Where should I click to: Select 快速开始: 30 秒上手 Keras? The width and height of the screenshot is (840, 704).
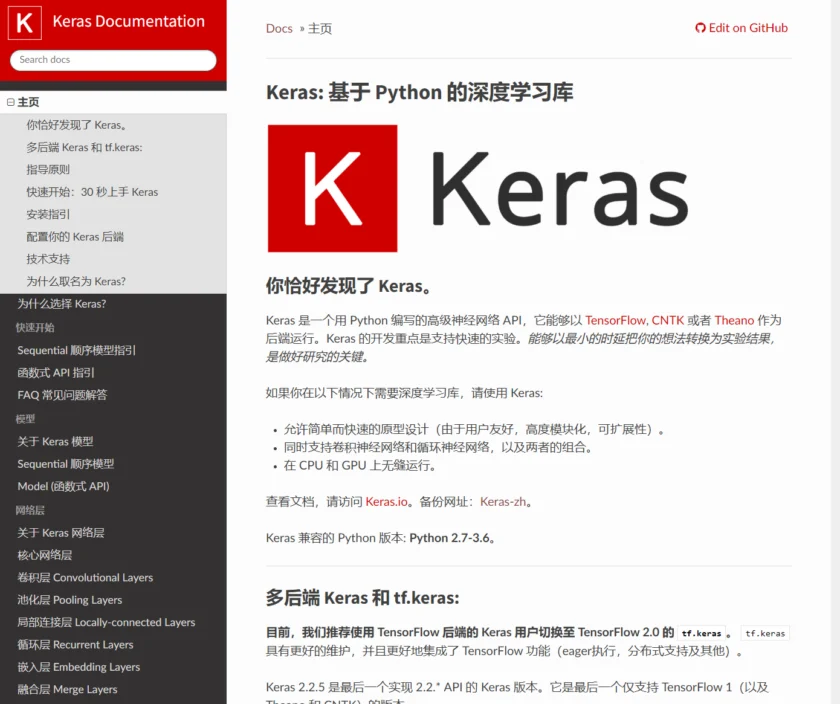click(x=92, y=192)
